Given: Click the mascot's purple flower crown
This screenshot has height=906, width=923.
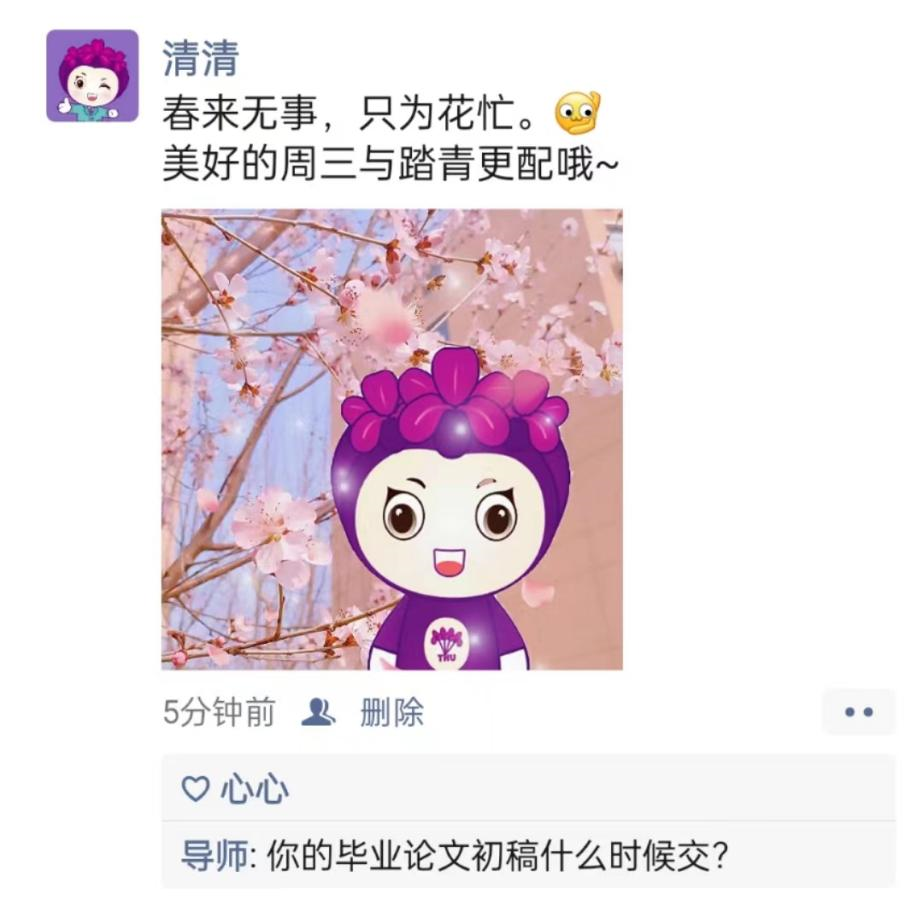Looking at the screenshot, I should 454,401.
